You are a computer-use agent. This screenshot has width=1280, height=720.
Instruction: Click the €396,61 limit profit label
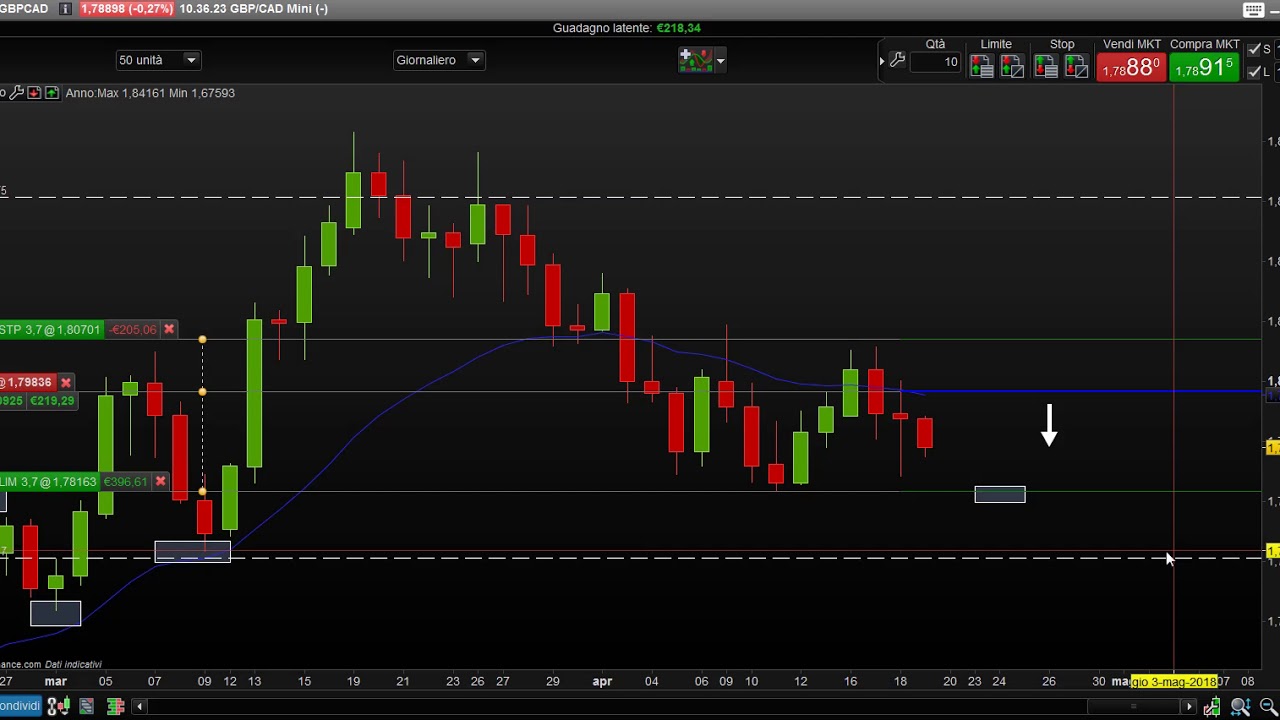coord(125,481)
